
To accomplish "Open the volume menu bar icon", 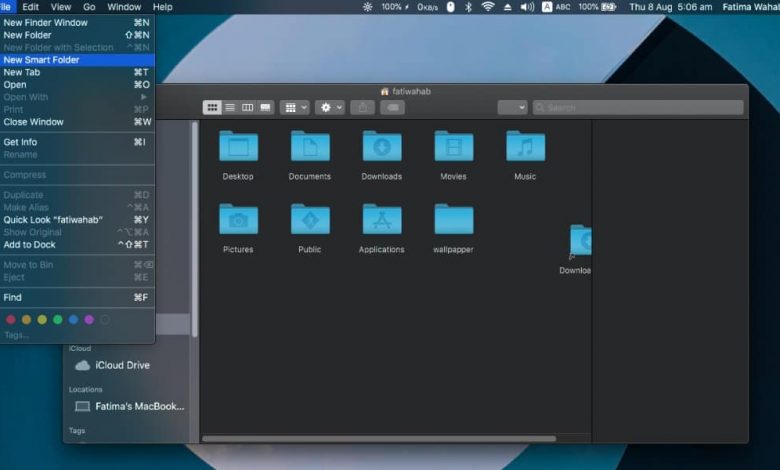I will [527, 7].
